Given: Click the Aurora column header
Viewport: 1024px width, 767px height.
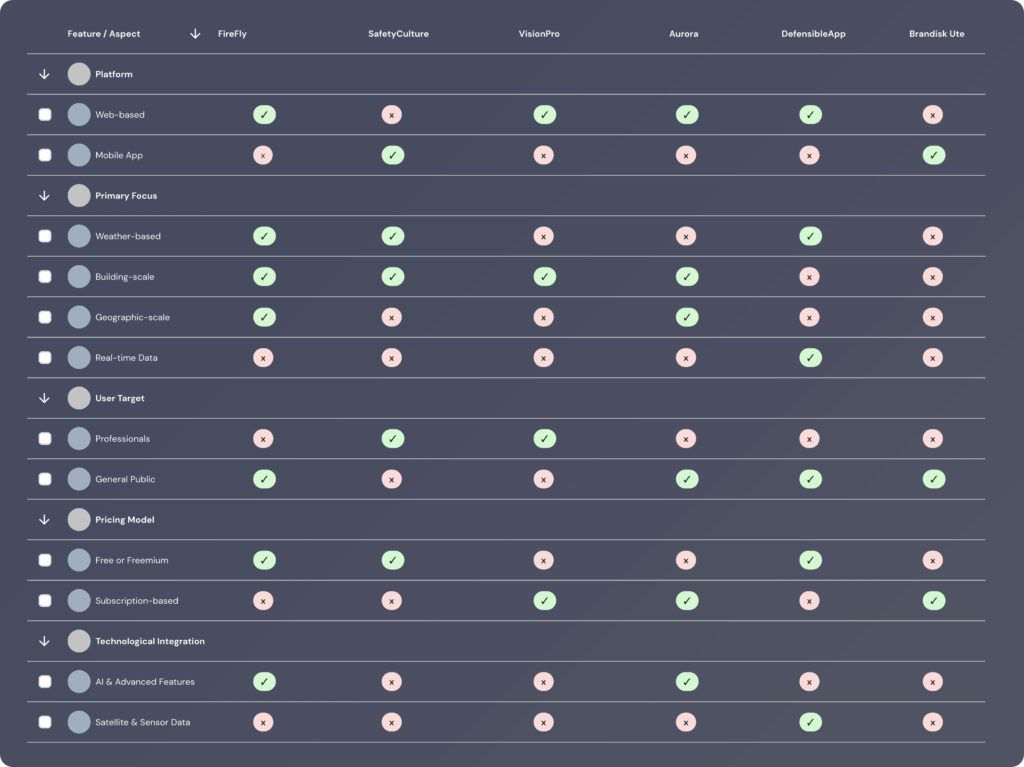Looking at the screenshot, I should [684, 34].
